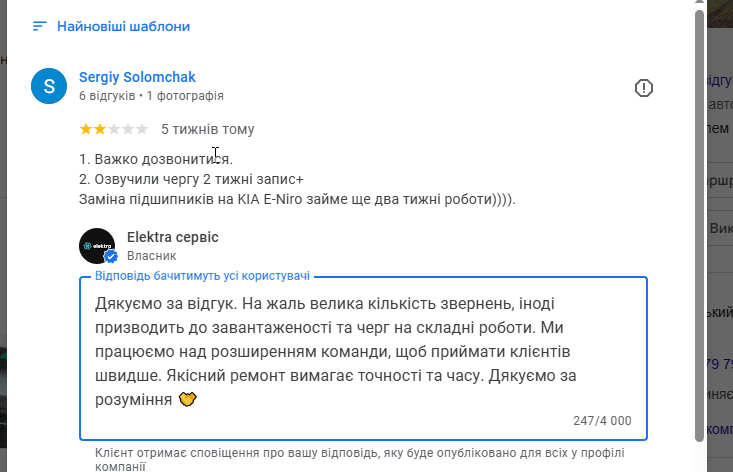Viewport: 733px width, 472px height.
Task: Click the heart emoji in reply text
Action: 186,399
